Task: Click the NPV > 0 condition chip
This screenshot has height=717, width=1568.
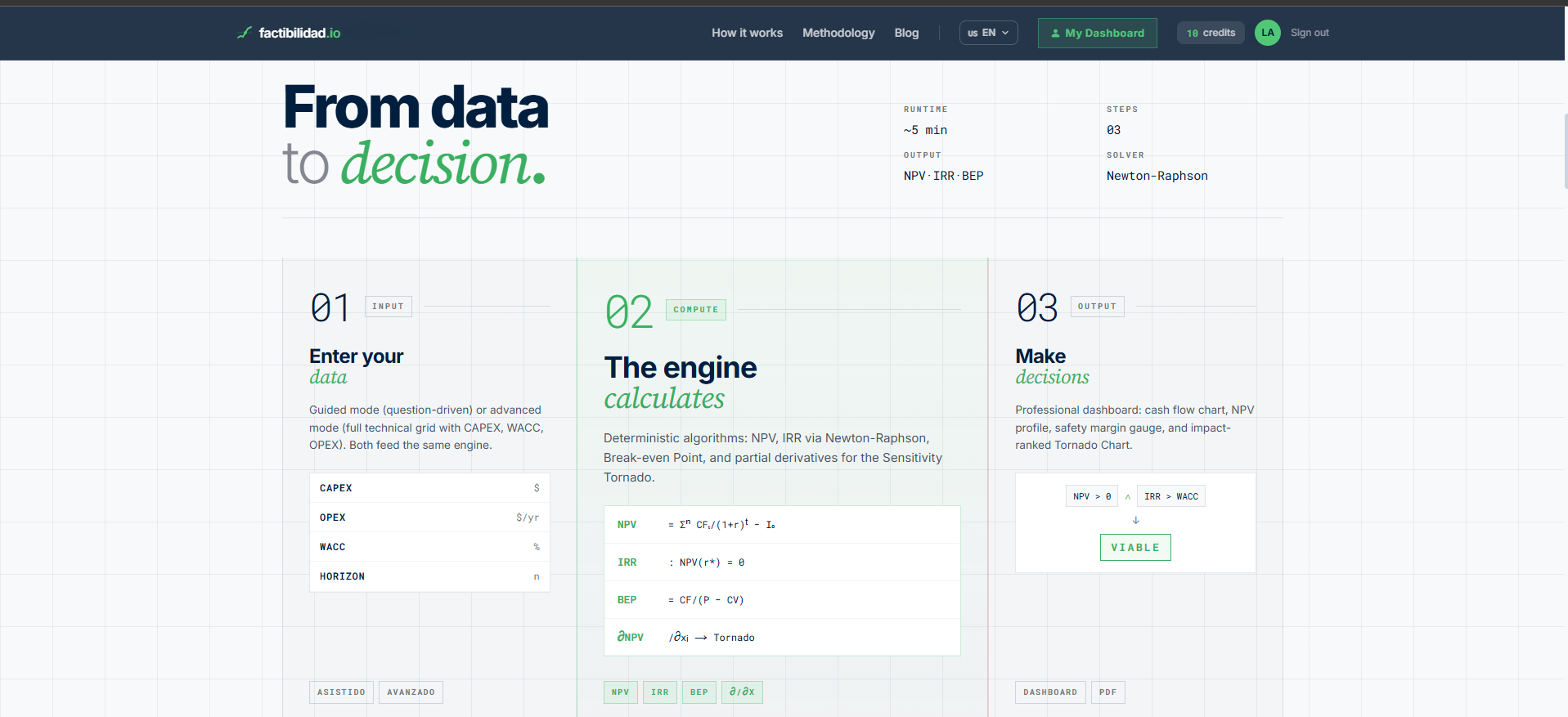Action: pyautogui.click(x=1092, y=496)
